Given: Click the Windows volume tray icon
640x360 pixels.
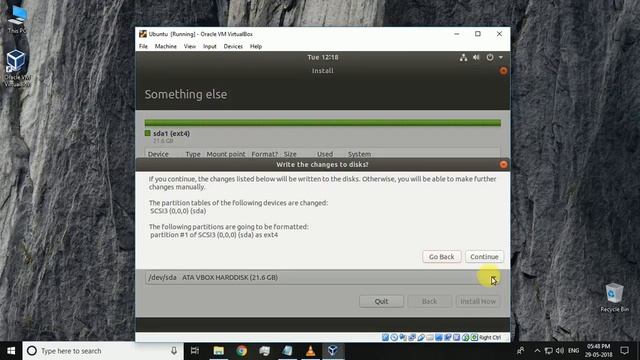Looking at the screenshot, I should pos(560,351).
